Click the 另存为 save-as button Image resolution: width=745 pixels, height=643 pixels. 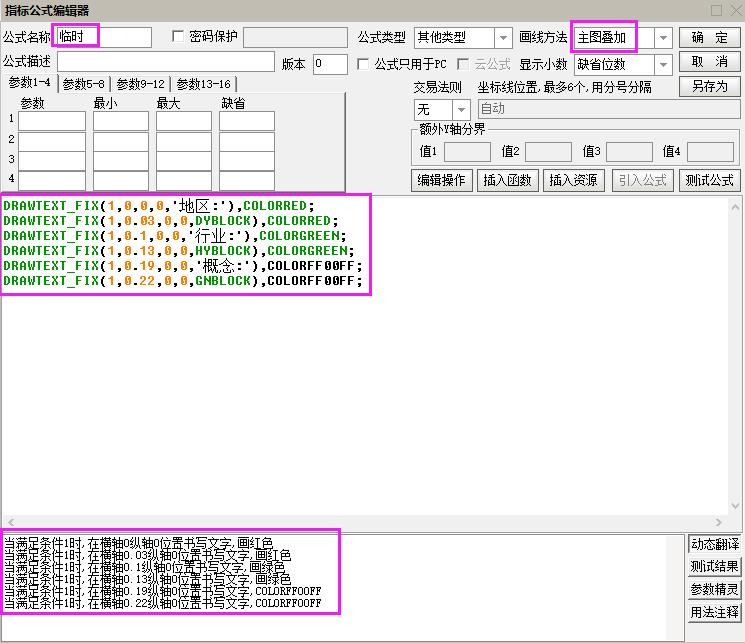coord(709,86)
